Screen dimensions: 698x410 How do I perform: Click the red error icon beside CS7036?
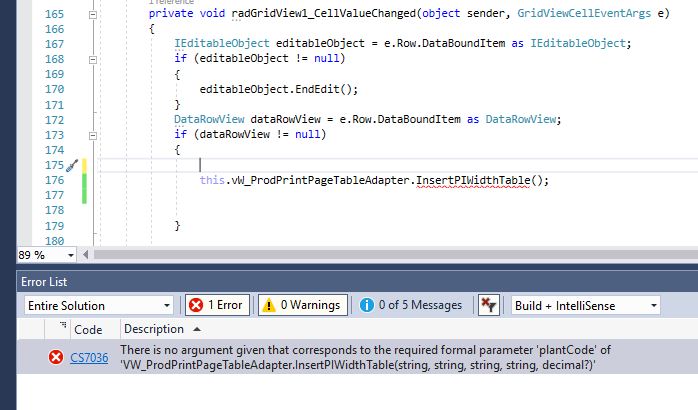(56, 357)
